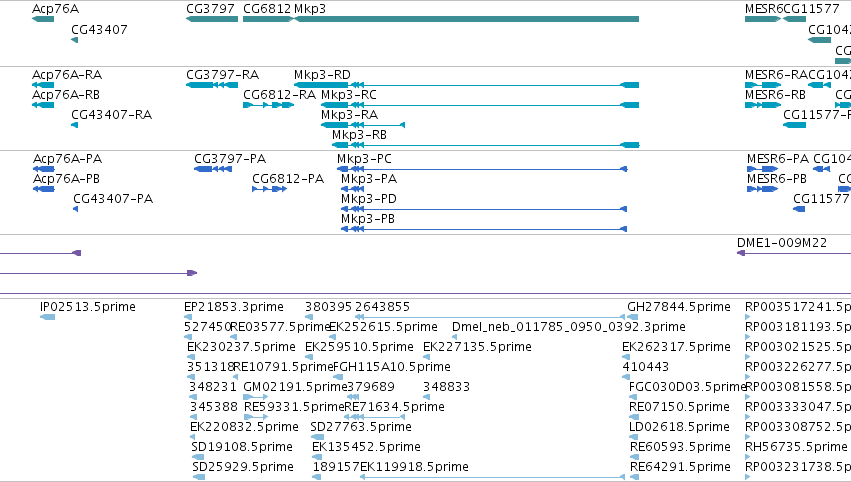This screenshot has height=482, width=851.
Task: Select transcript Mkp3-RB
Action: (486, 145)
